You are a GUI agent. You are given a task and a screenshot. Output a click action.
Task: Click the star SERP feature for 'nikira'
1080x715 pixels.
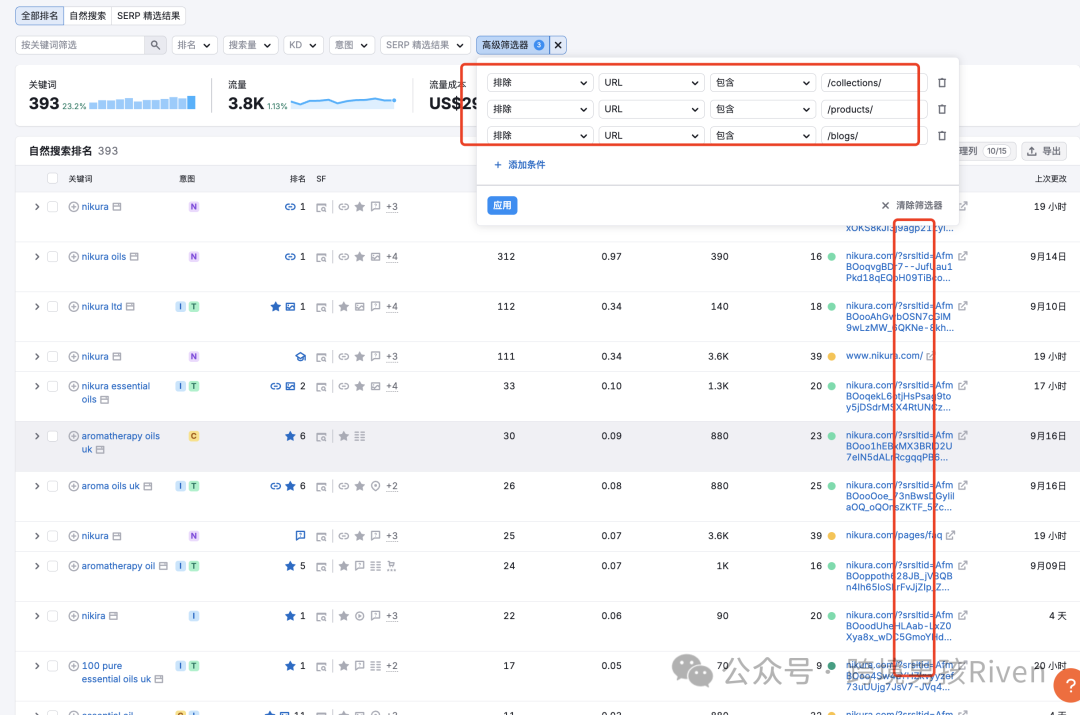tap(344, 616)
